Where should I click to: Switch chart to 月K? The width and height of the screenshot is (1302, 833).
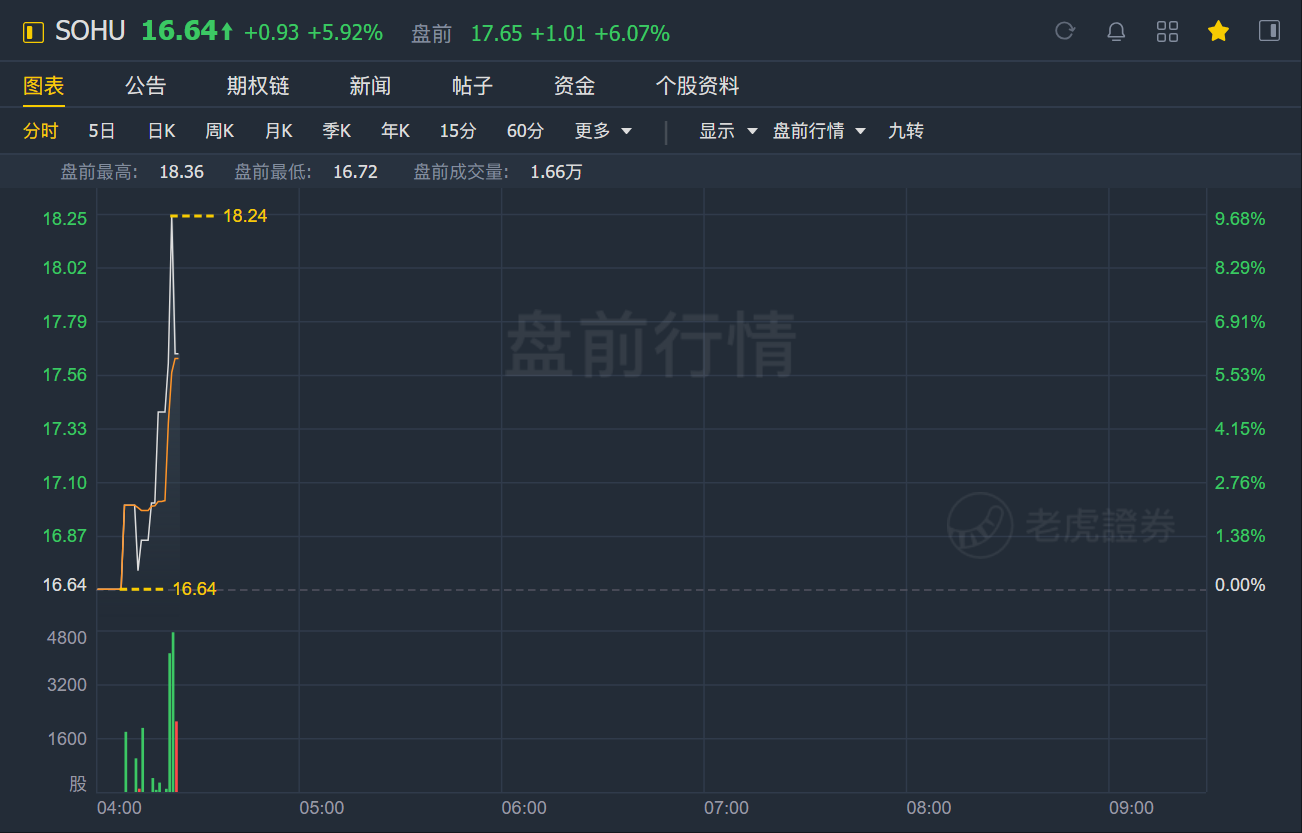(279, 131)
